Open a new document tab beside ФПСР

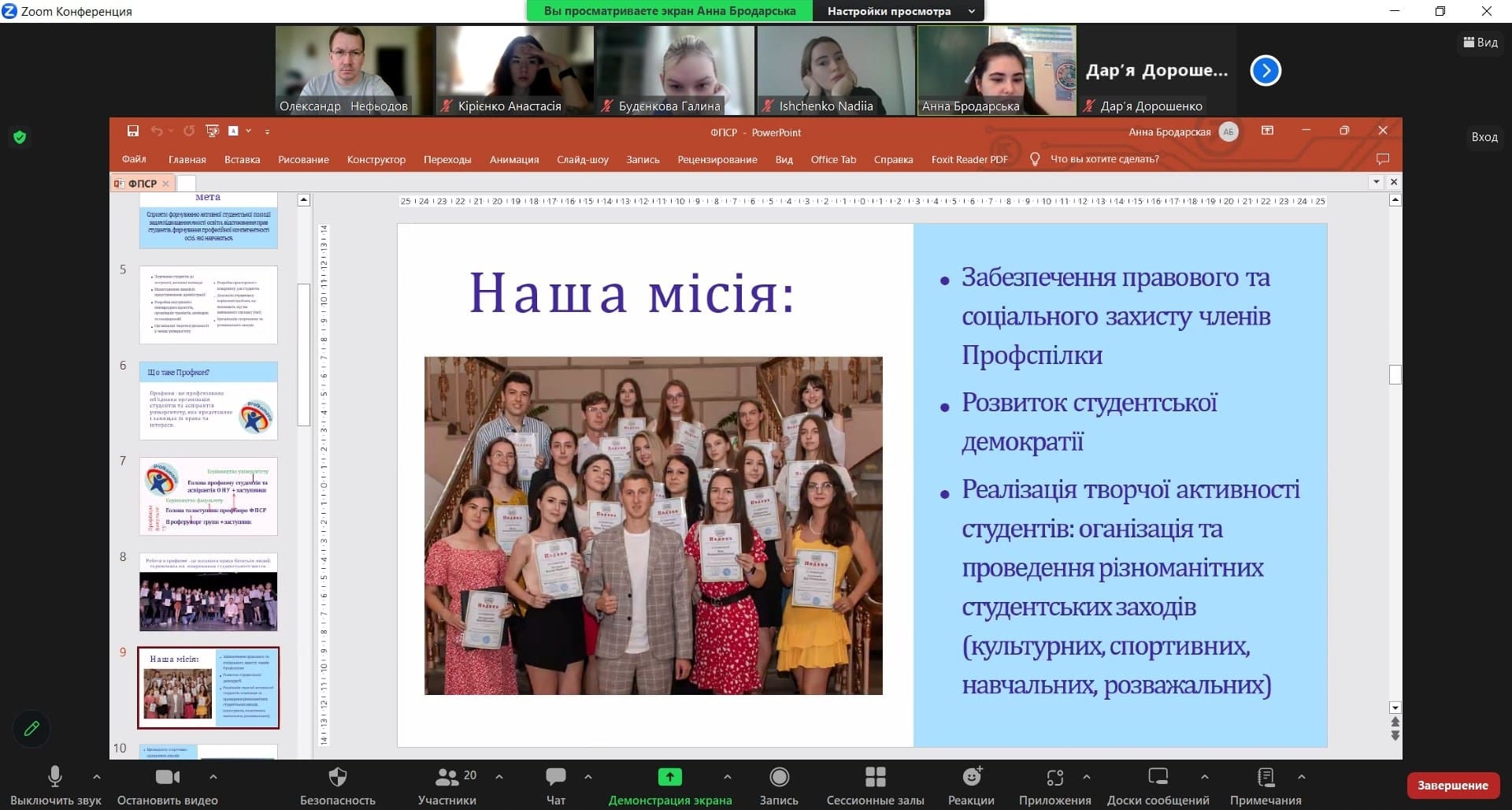coord(186,184)
